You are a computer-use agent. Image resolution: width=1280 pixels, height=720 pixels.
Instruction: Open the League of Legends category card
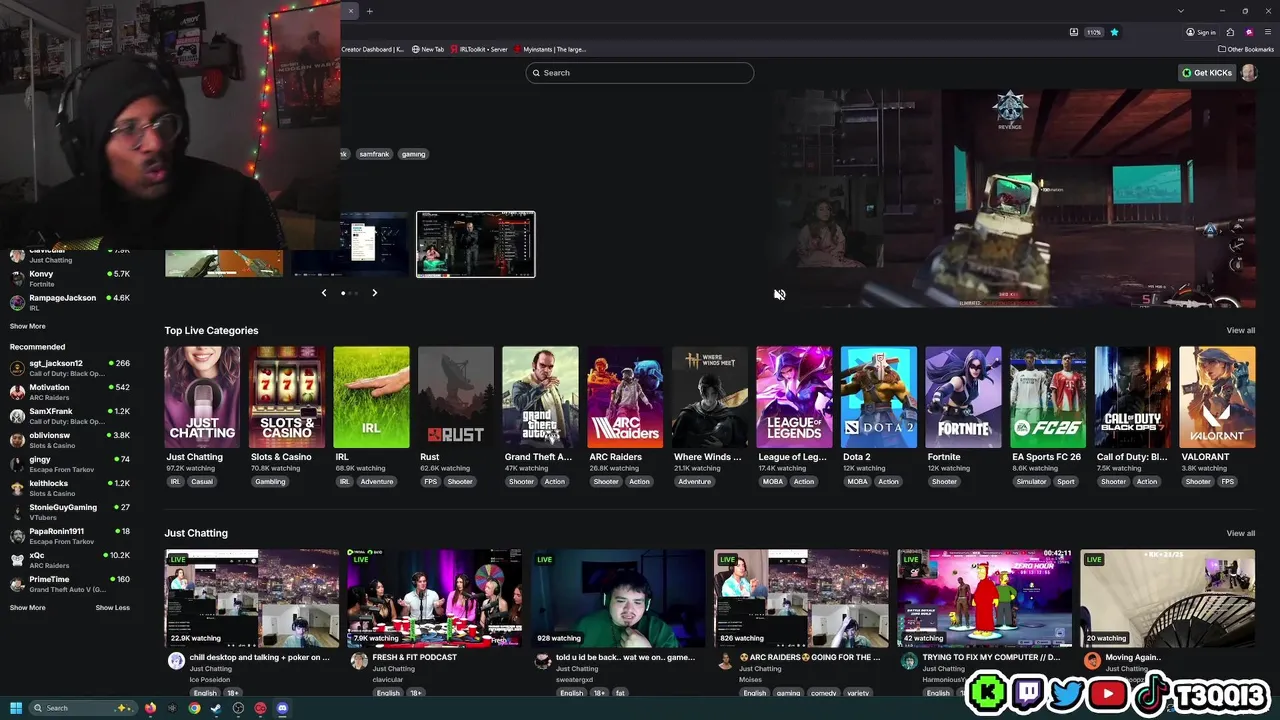[x=794, y=397]
